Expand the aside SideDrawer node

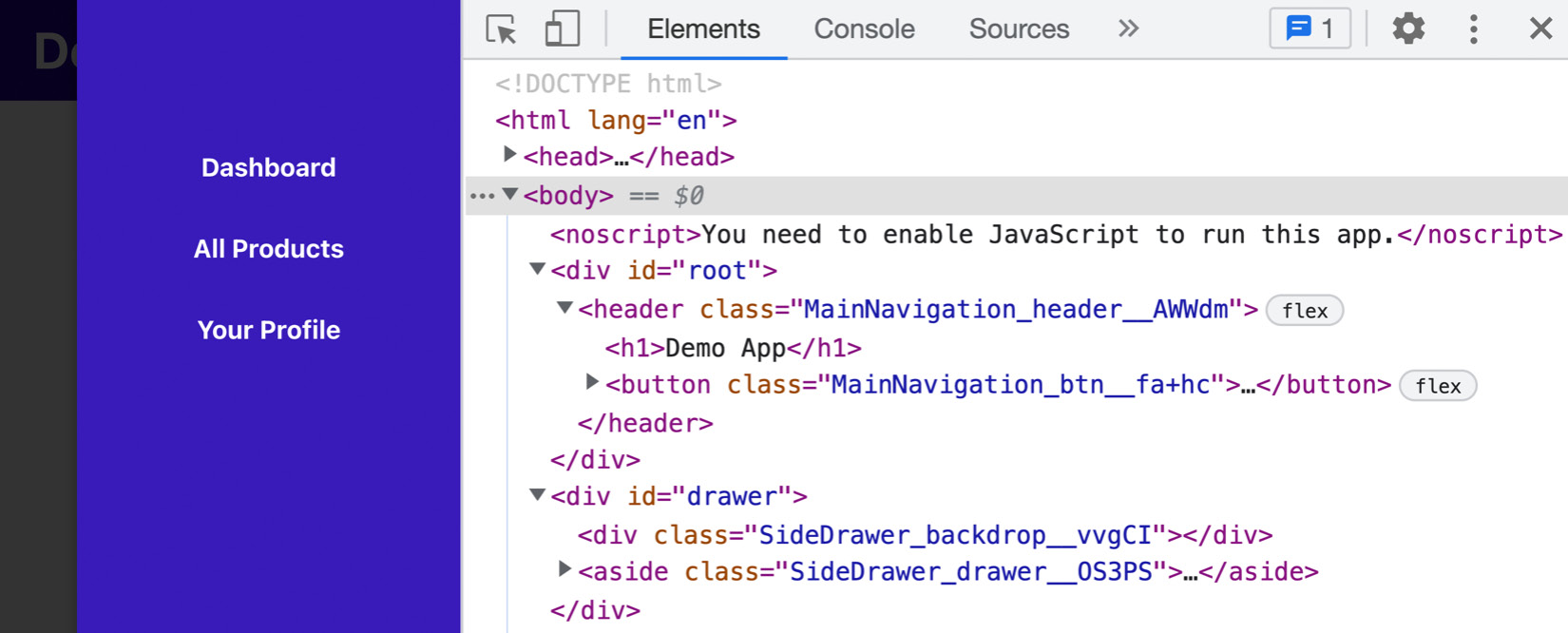tap(564, 569)
